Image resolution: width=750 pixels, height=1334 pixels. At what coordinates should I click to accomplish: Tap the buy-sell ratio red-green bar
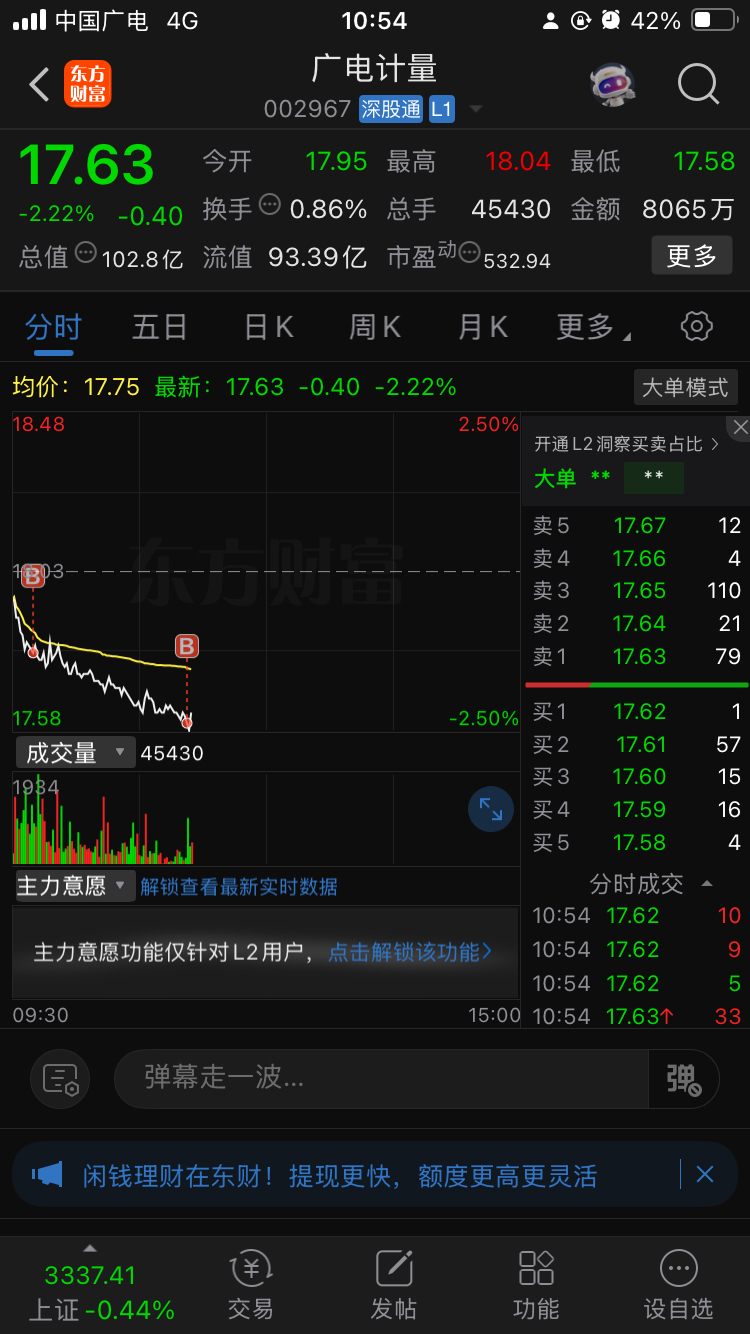tap(636, 685)
